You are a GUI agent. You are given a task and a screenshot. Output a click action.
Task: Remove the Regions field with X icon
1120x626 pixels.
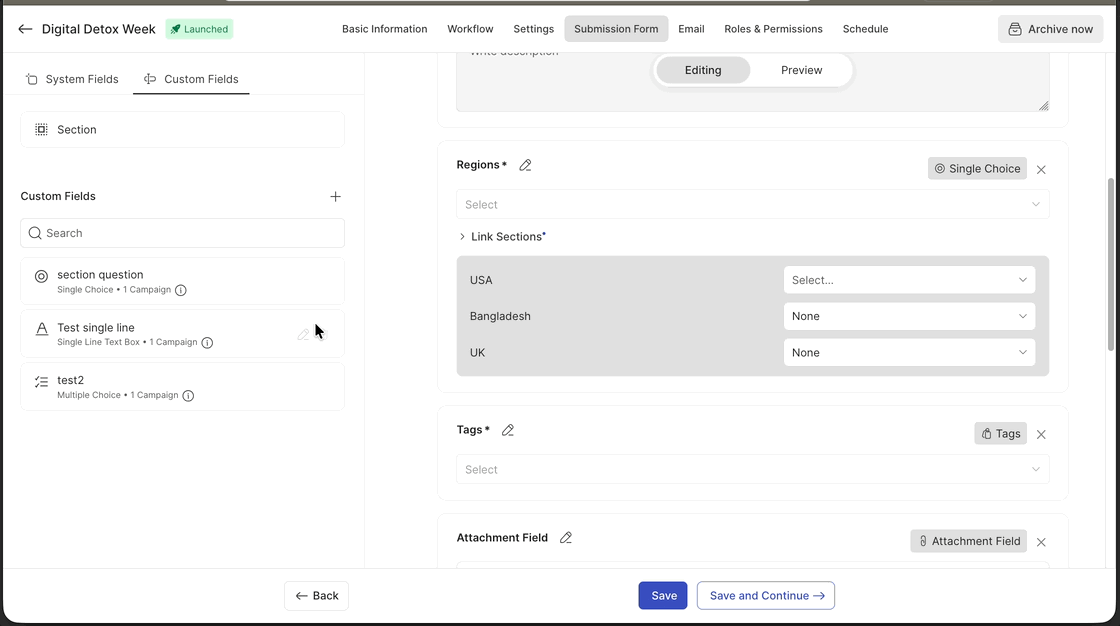tap(1041, 170)
